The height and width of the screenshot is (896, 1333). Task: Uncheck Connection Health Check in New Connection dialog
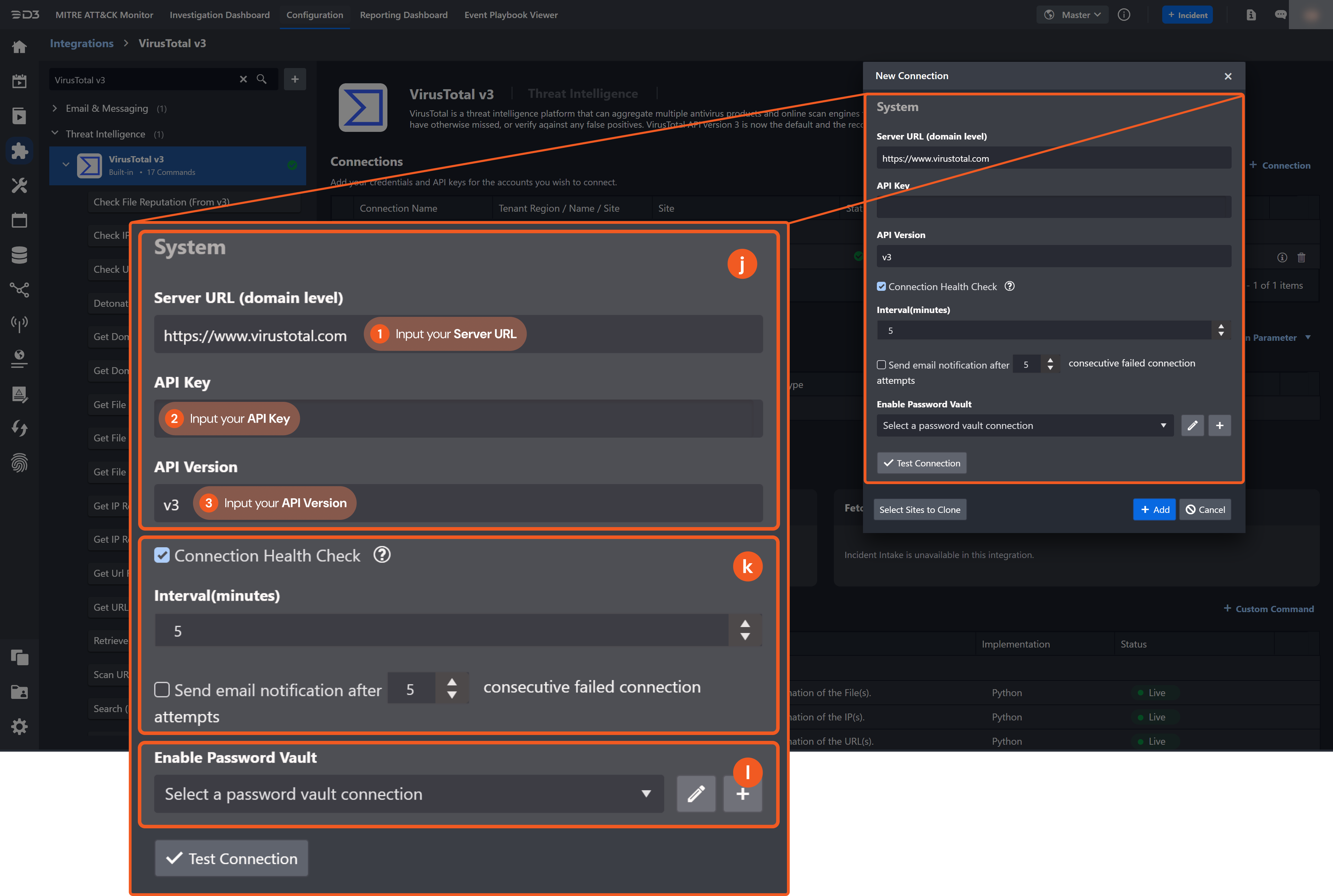(881, 286)
